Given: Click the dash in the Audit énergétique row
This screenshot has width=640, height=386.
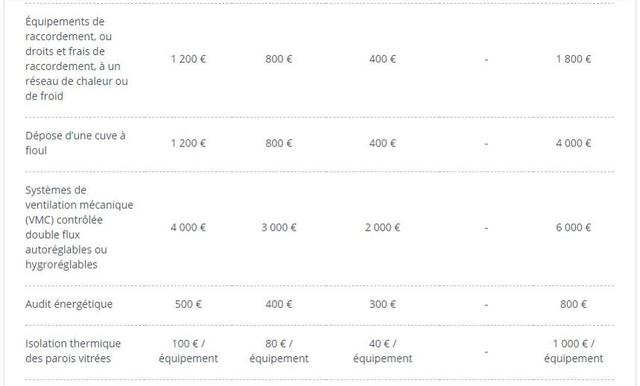Looking at the screenshot, I should pos(486,305).
